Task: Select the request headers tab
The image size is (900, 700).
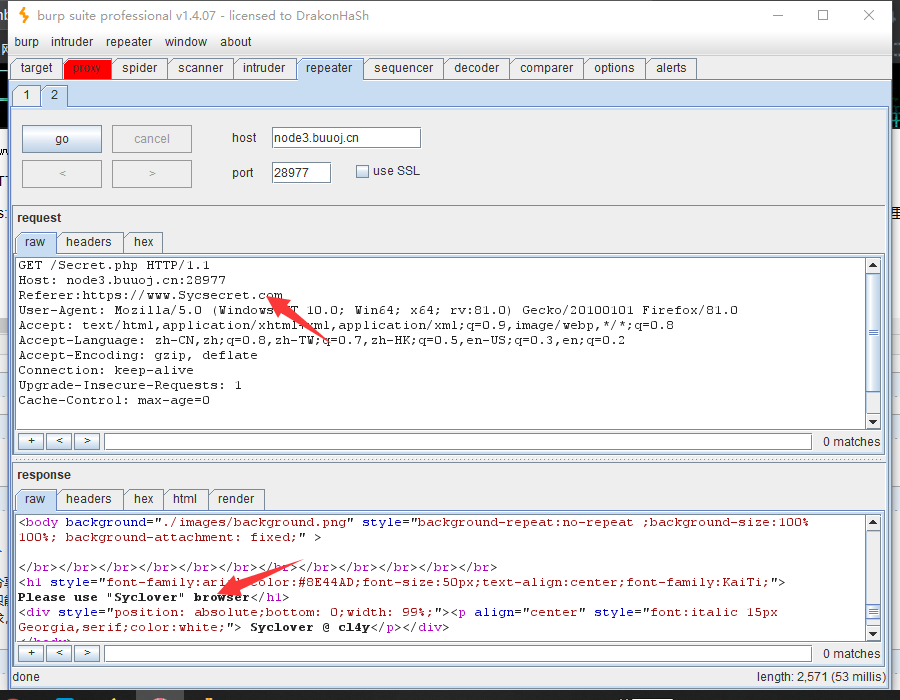Action: 89,242
